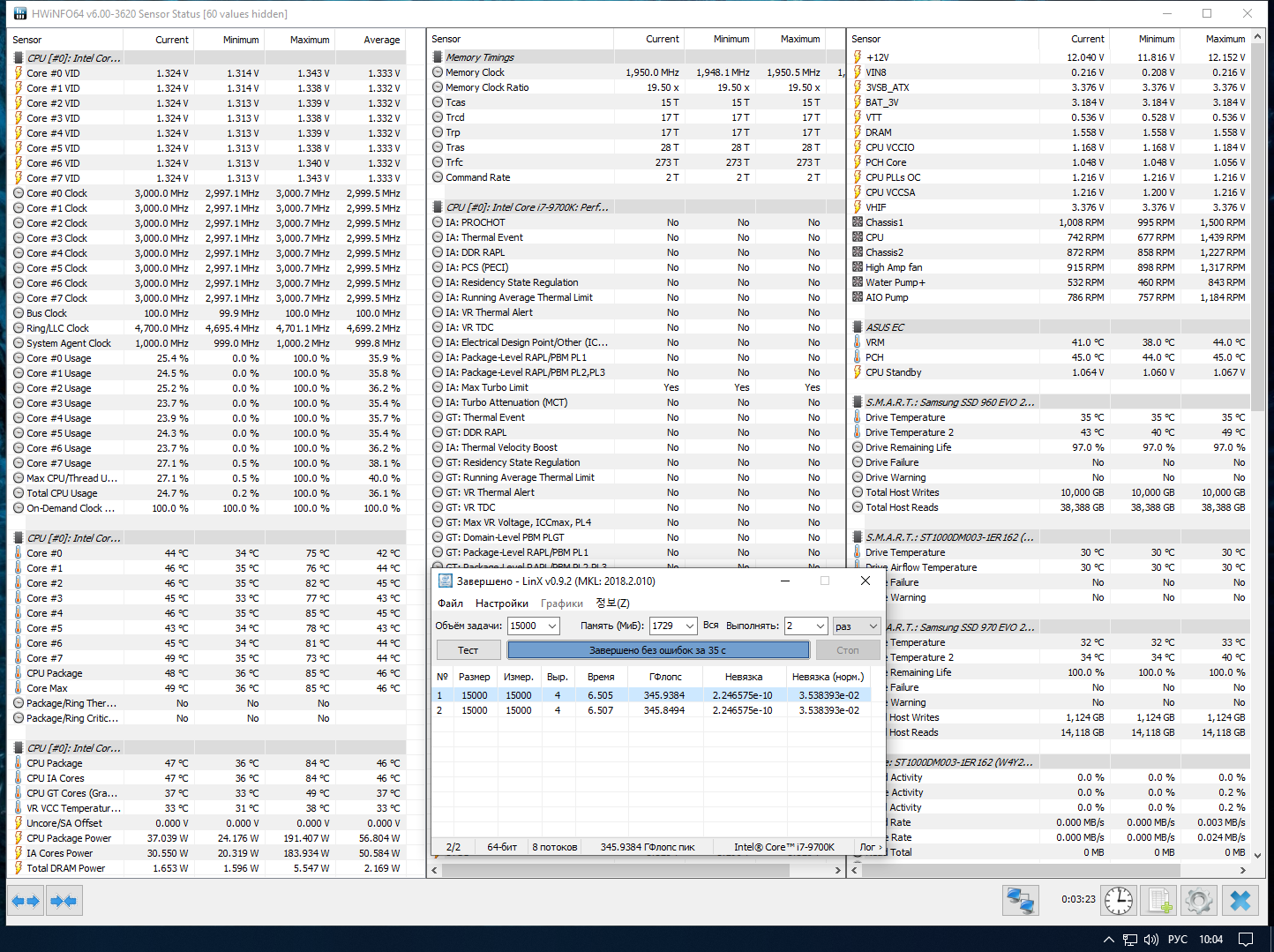Click the power icon beside CPU Package Power
Image resolution: width=1274 pixels, height=952 pixels.
(19, 838)
